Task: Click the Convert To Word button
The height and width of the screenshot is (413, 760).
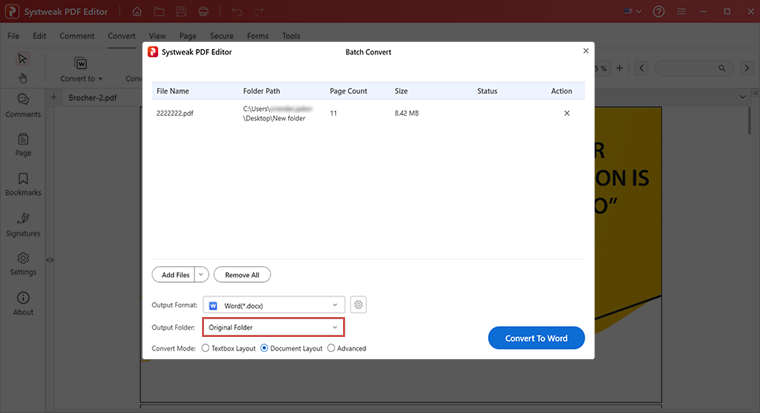Action: point(536,338)
